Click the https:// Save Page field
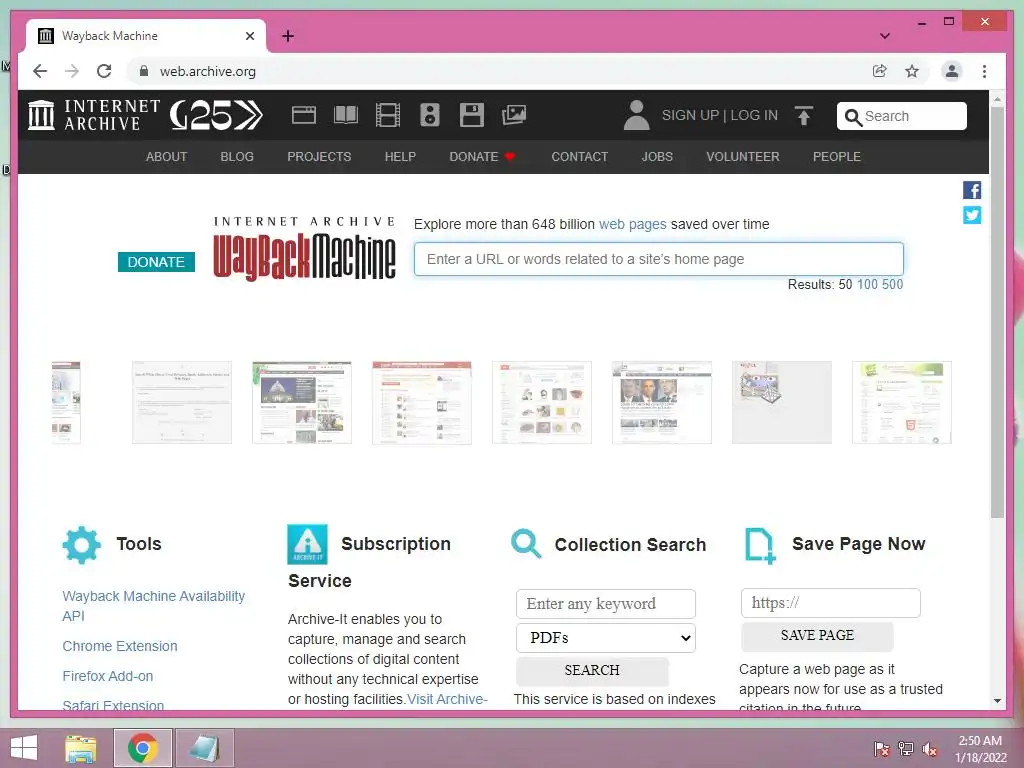The image size is (1024, 768). point(831,603)
